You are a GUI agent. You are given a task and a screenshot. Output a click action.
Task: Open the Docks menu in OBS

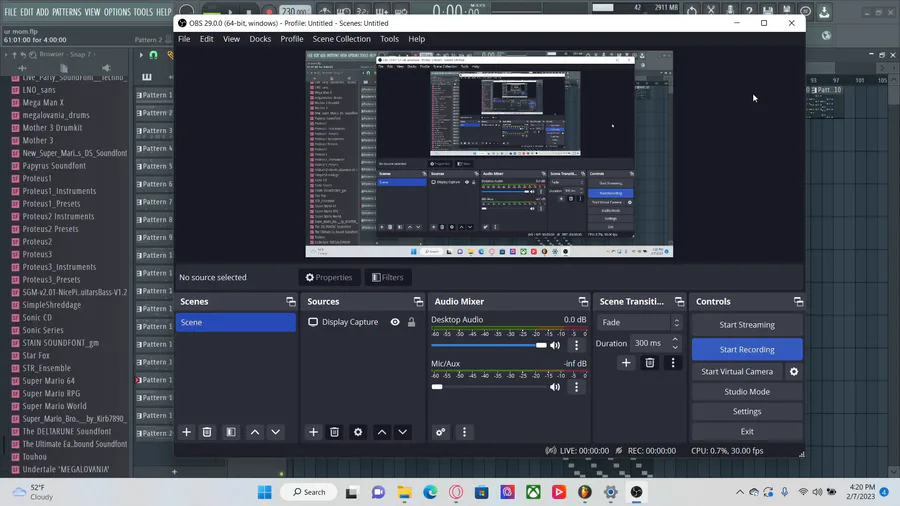click(260, 39)
